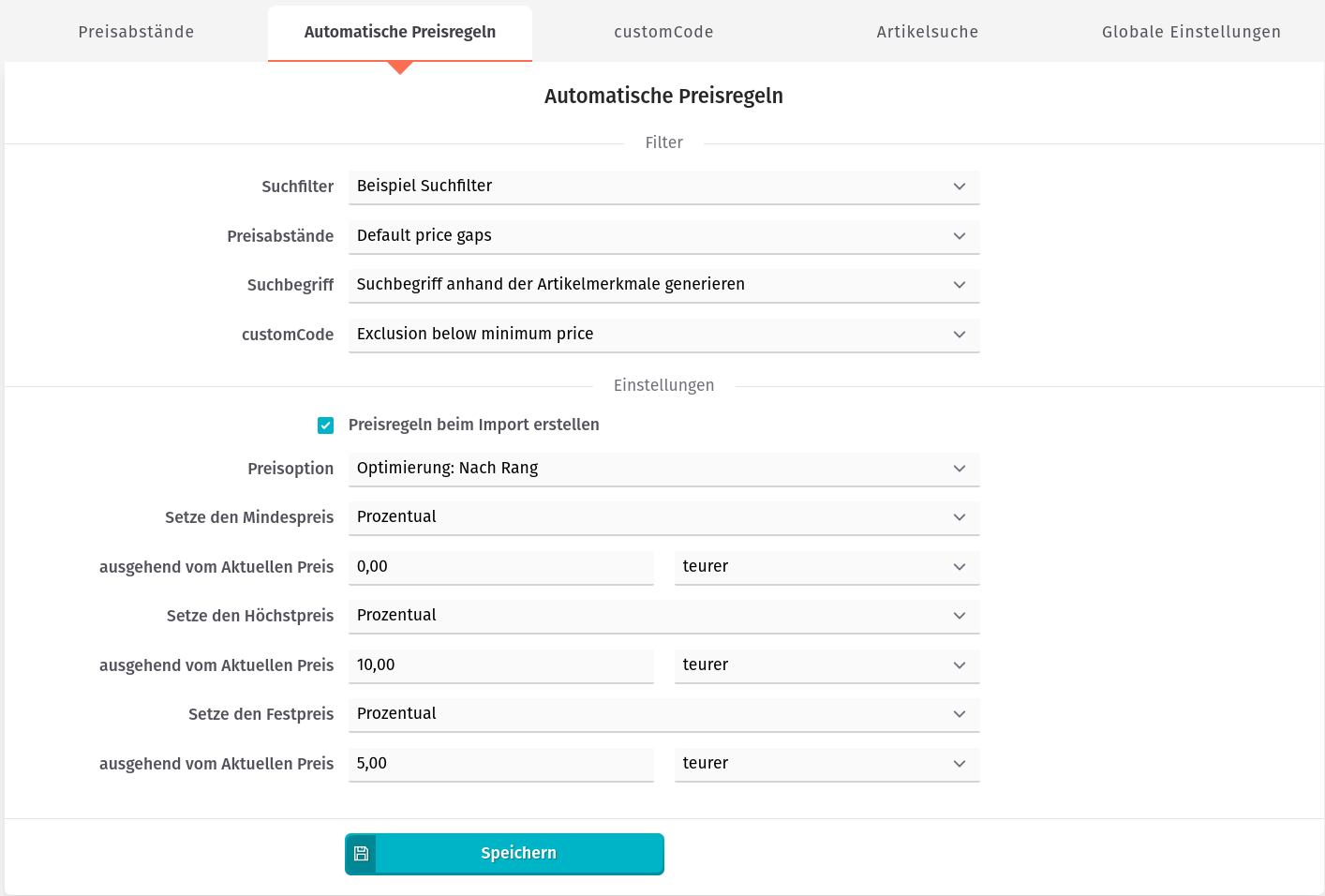Open the Preisabstände dropdown showing Default price gaps
The height and width of the screenshot is (896, 1325).
point(663,236)
